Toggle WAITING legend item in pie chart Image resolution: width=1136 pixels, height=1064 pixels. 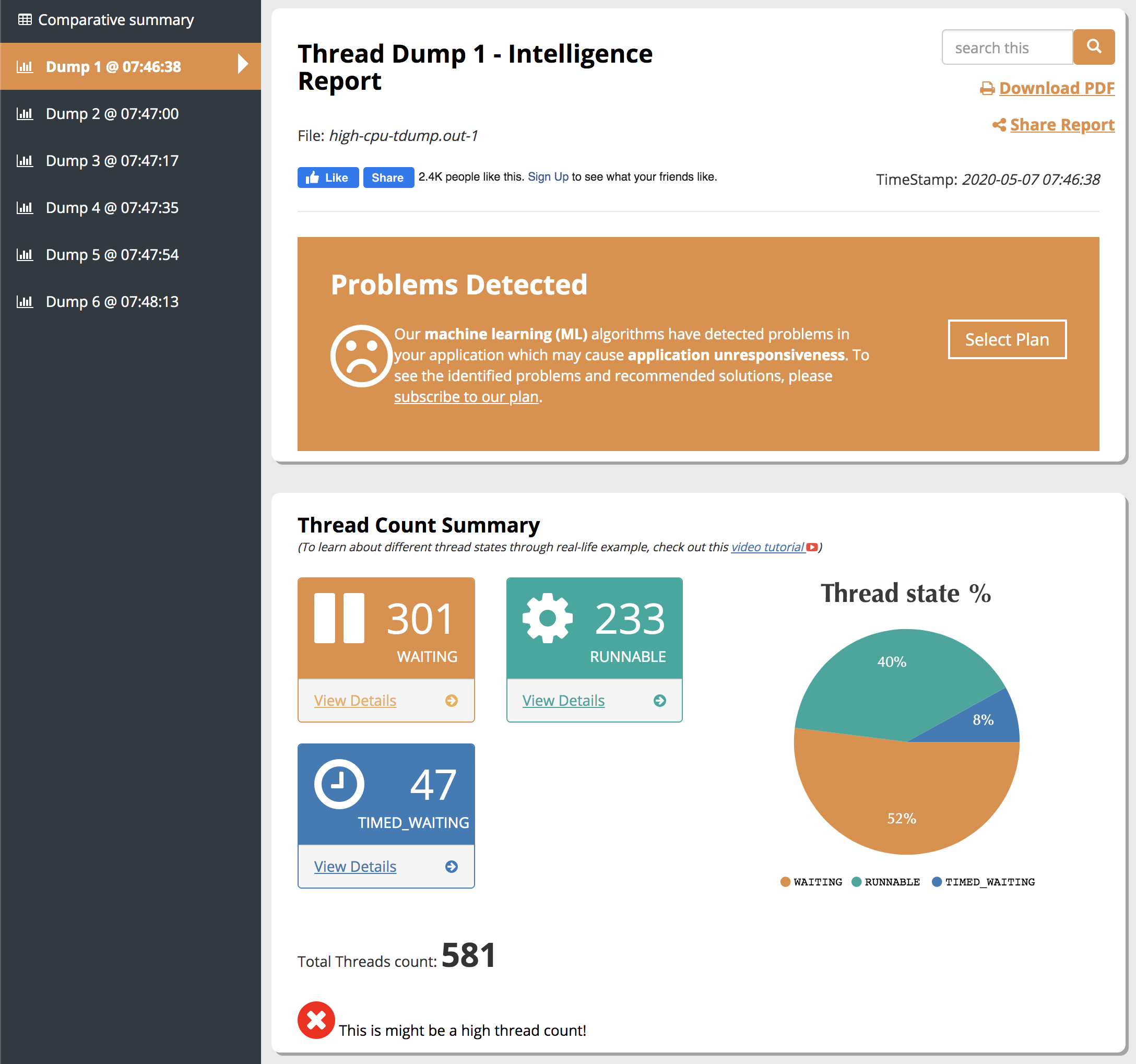pyautogui.click(x=811, y=882)
